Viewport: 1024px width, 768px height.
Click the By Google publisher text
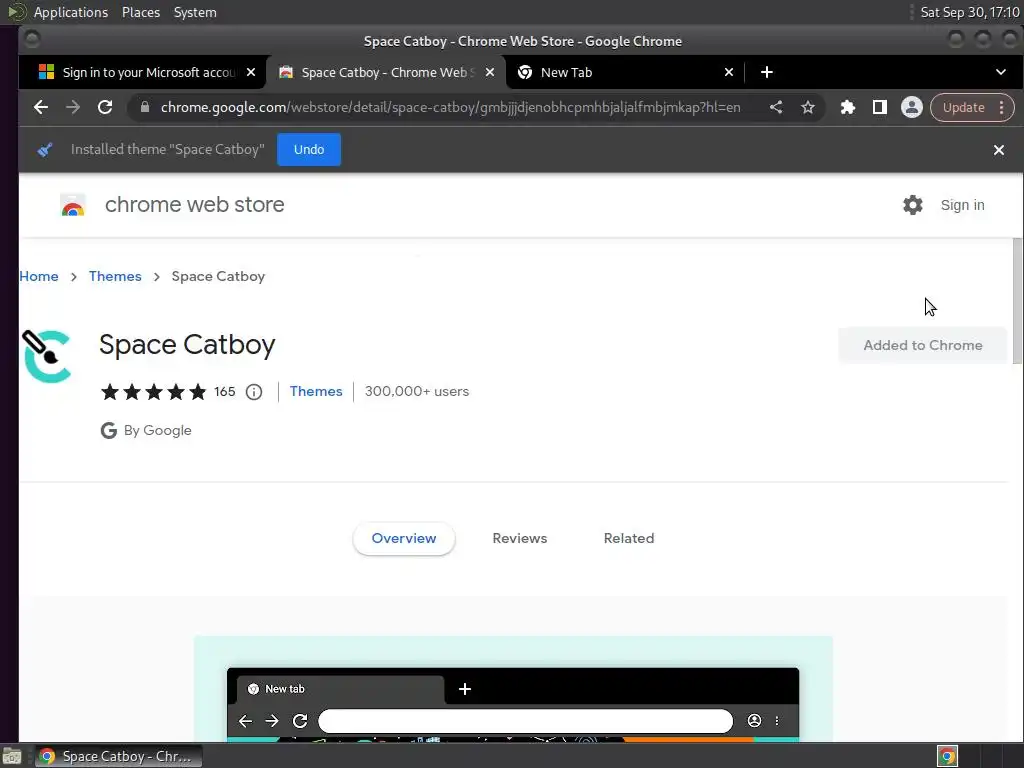tap(157, 430)
